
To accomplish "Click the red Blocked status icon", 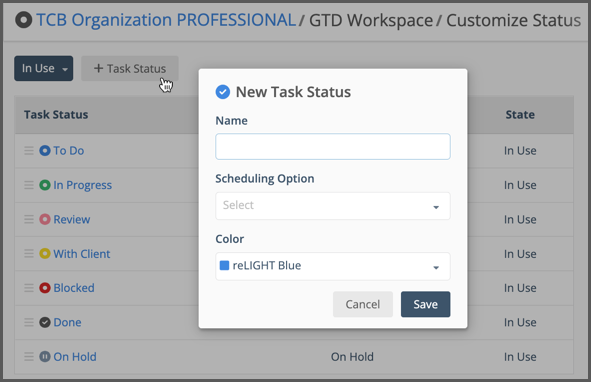I will 45,288.
